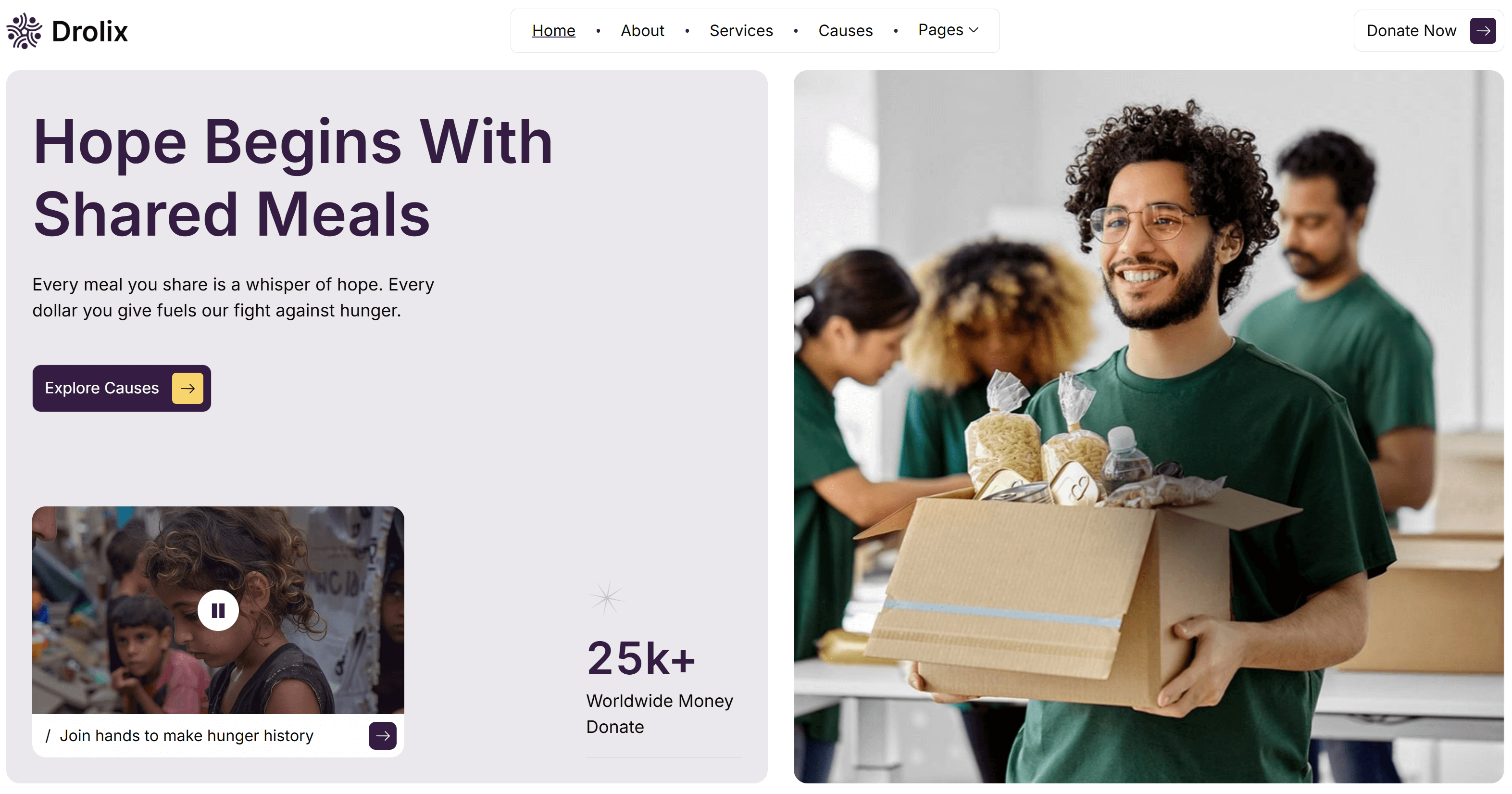Expand the Pages dropdown chevron
The image size is (1512, 794).
pos(974,30)
